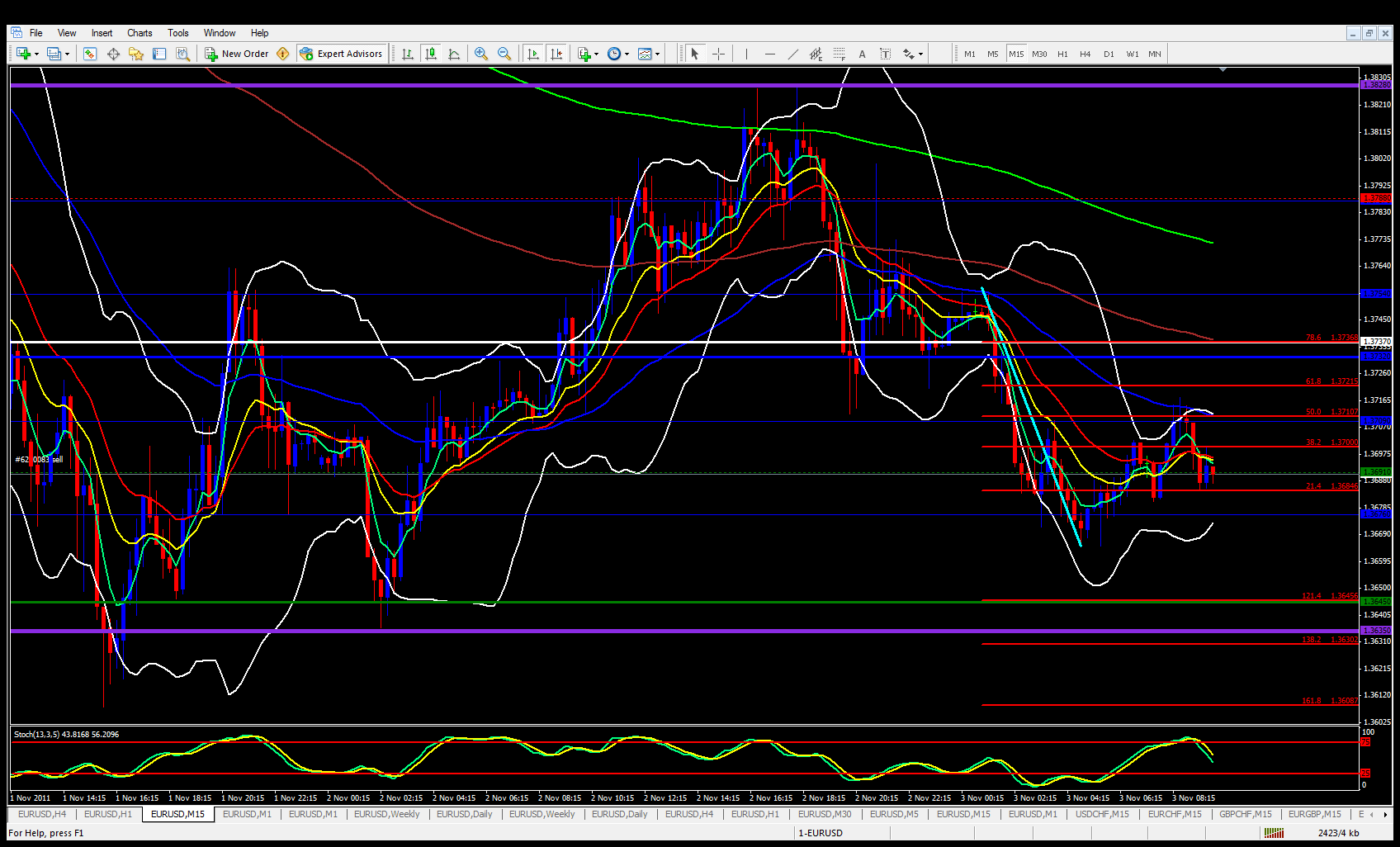Image resolution: width=1400 pixels, height=847 pixels.
Task: Show the Navigator panel
Action: tap(136, 54)
